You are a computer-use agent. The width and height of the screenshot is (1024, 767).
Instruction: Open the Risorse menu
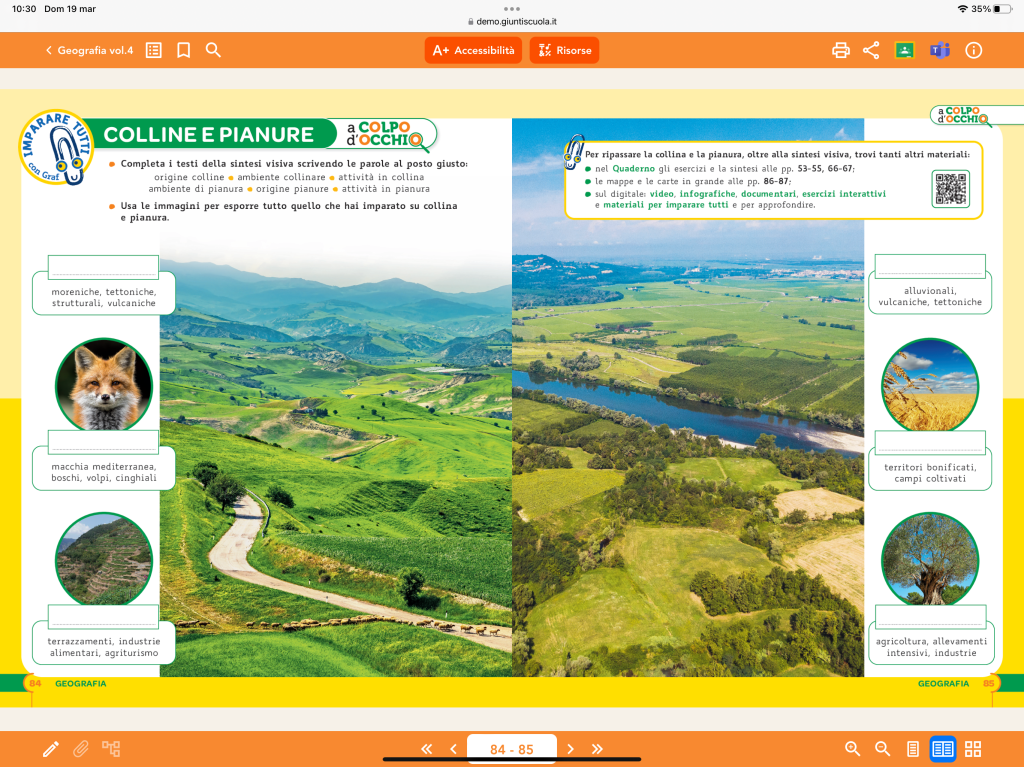564,50
